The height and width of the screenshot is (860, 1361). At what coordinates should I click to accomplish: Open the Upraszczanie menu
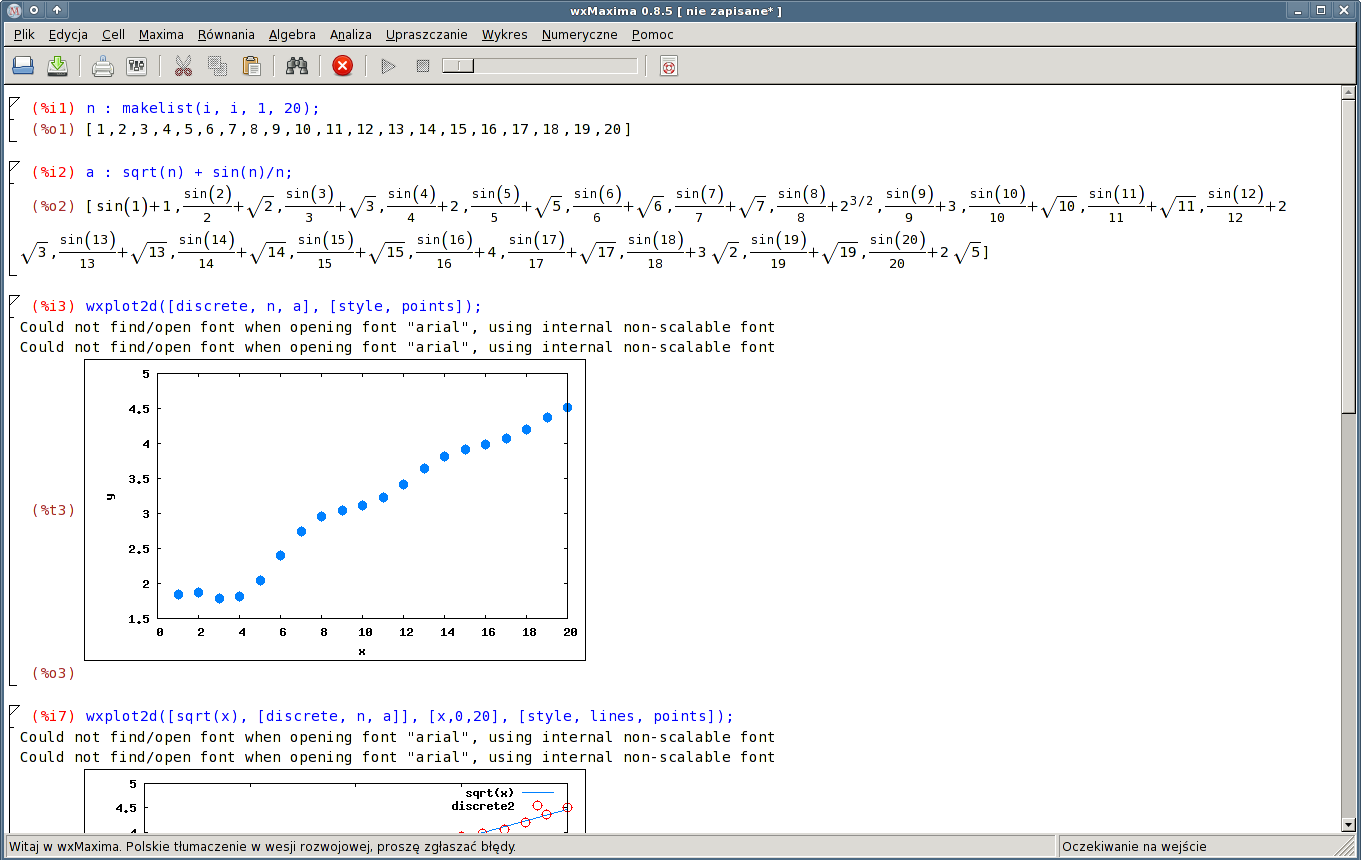click(x=426, y=34)
